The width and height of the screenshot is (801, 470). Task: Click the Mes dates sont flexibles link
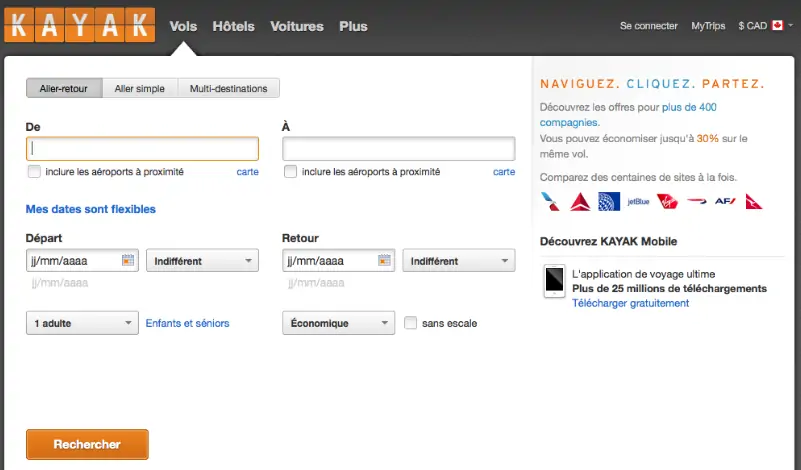click(x=90, y=209)
